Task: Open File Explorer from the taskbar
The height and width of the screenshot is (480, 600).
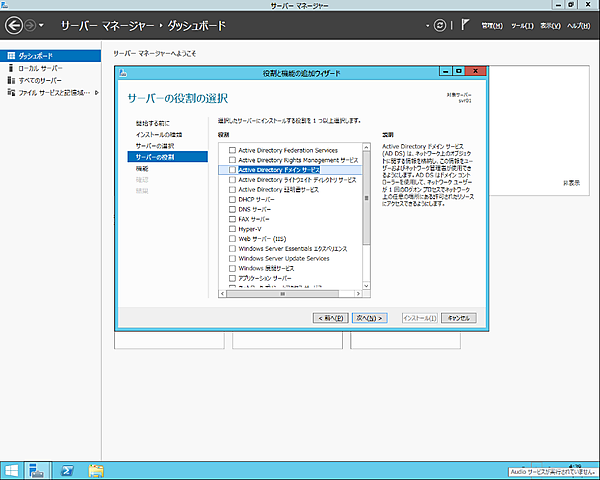Action: coord(96,470)
